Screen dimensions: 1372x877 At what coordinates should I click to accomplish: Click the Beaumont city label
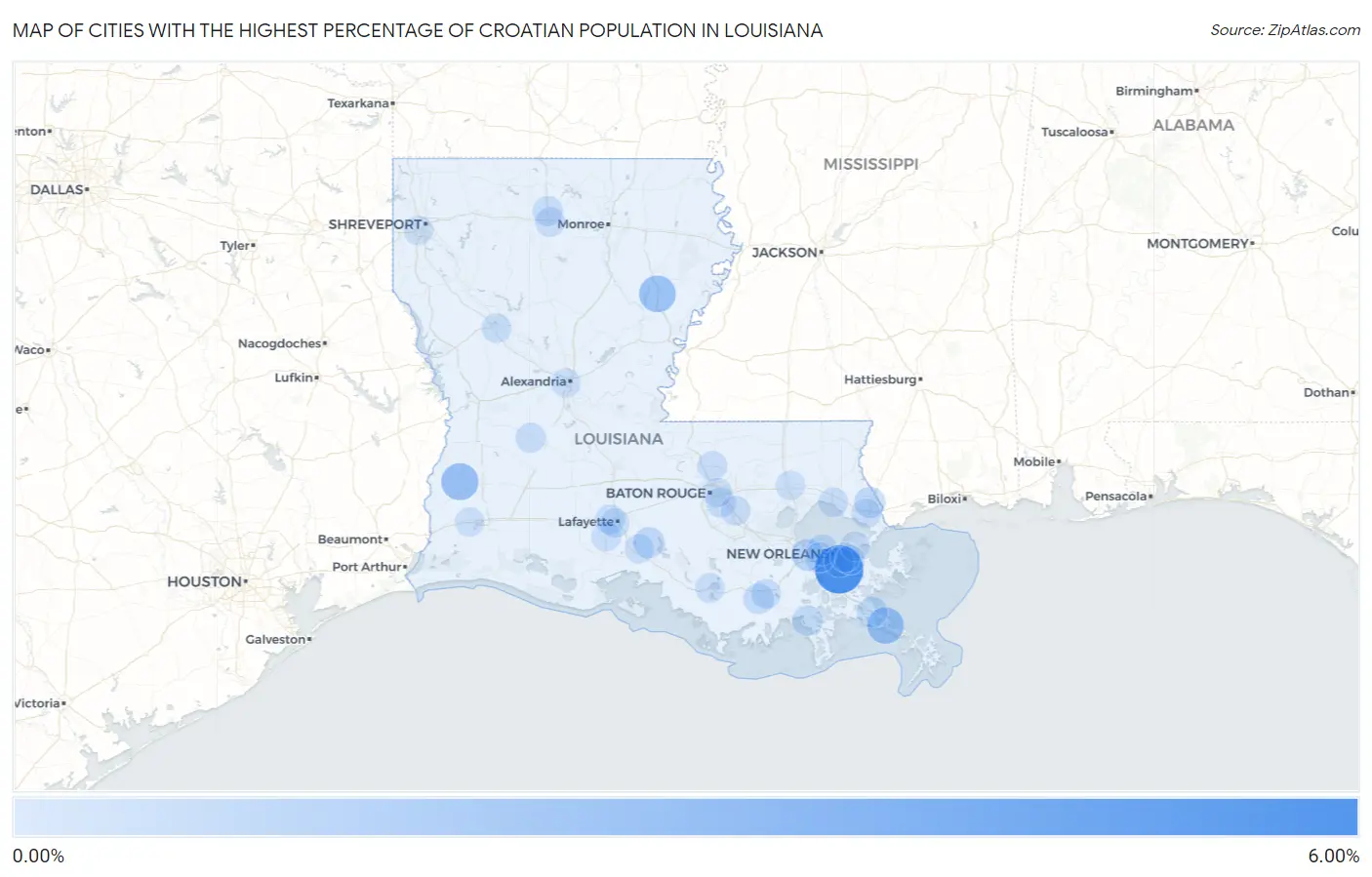tap(350, 539)
